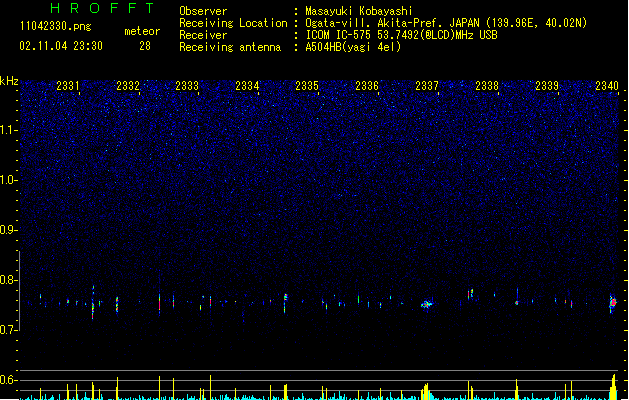Click time marker 2340
Screen dimensions: 629x400
pos(607,86)
